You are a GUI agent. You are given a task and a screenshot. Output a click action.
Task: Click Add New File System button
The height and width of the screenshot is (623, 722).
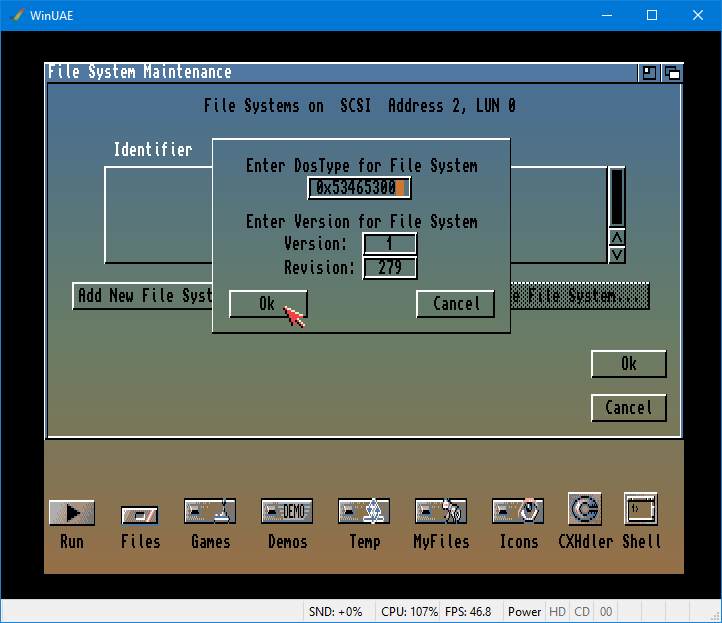[142, 296]
